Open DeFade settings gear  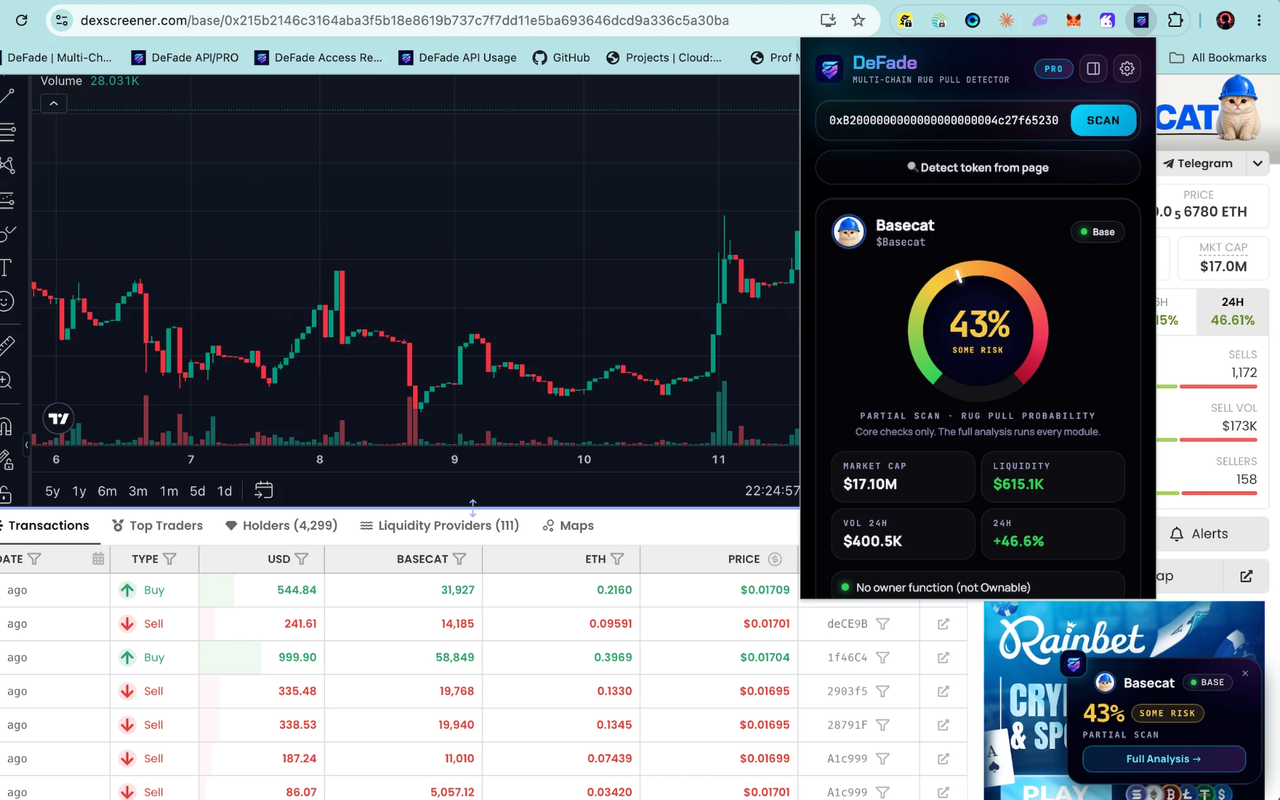point(1127,69)
